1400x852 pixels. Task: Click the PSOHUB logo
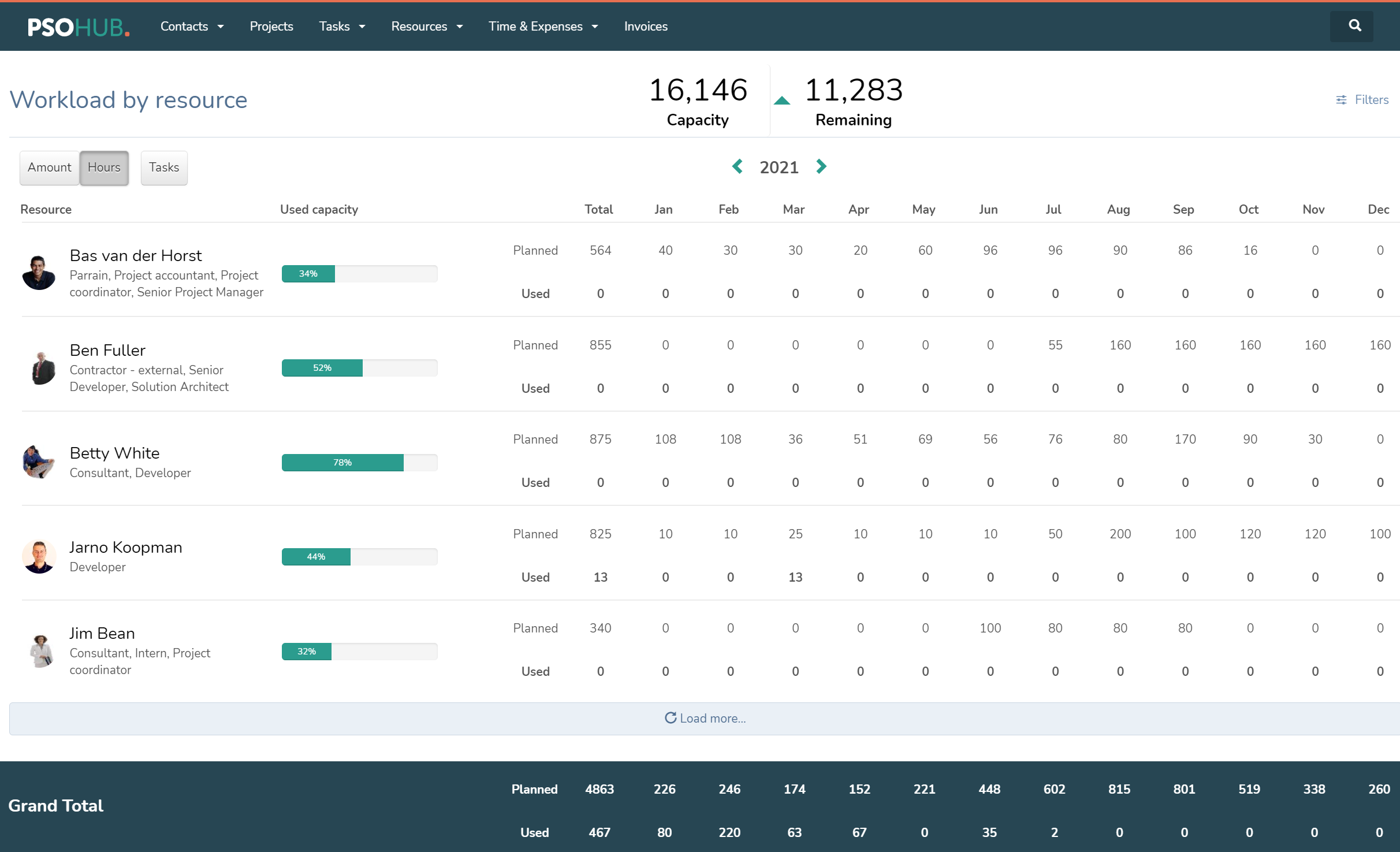tap(78, 26)
